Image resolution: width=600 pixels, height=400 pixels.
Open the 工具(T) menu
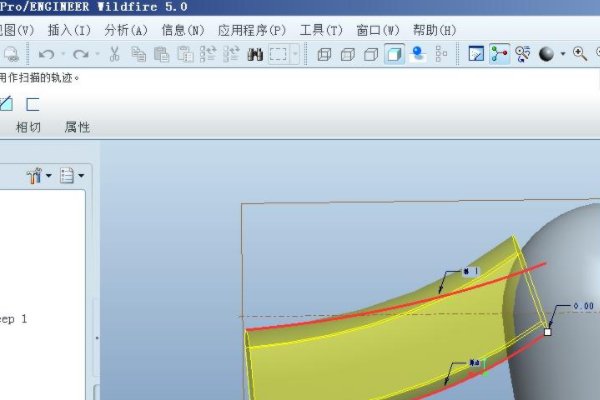click(x=319, y=30)
